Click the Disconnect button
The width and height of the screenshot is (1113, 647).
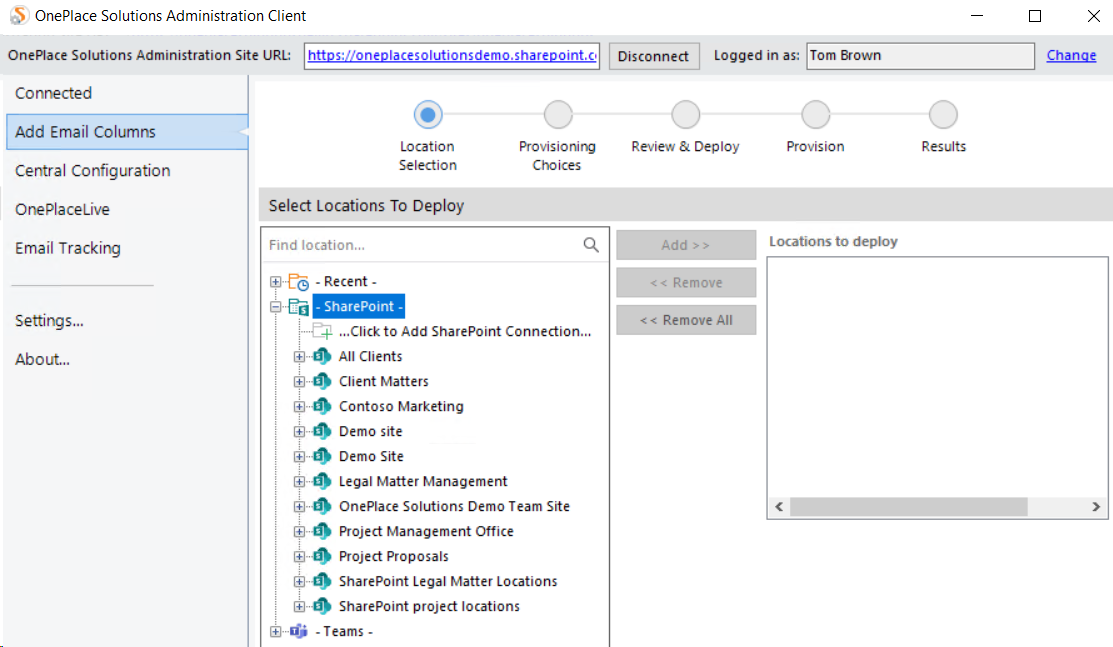tap(654, 56)
